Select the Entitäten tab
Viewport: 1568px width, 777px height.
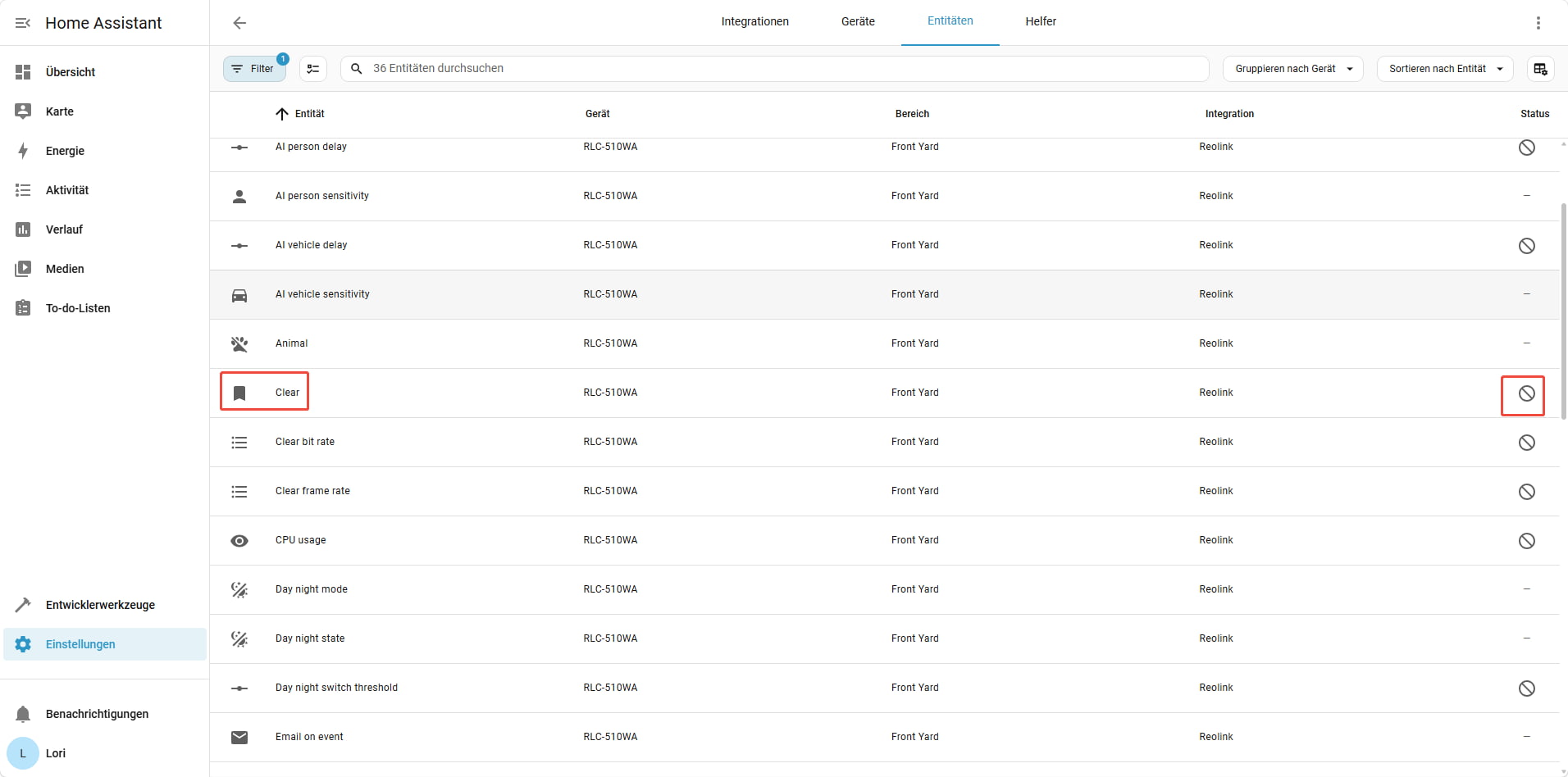tap(950, 22)
